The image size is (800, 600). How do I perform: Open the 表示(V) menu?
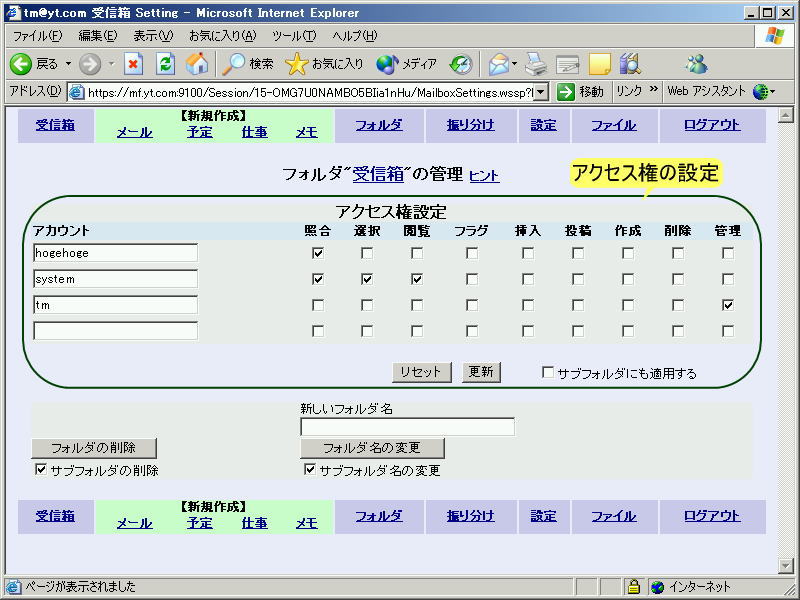click(152, 36)
